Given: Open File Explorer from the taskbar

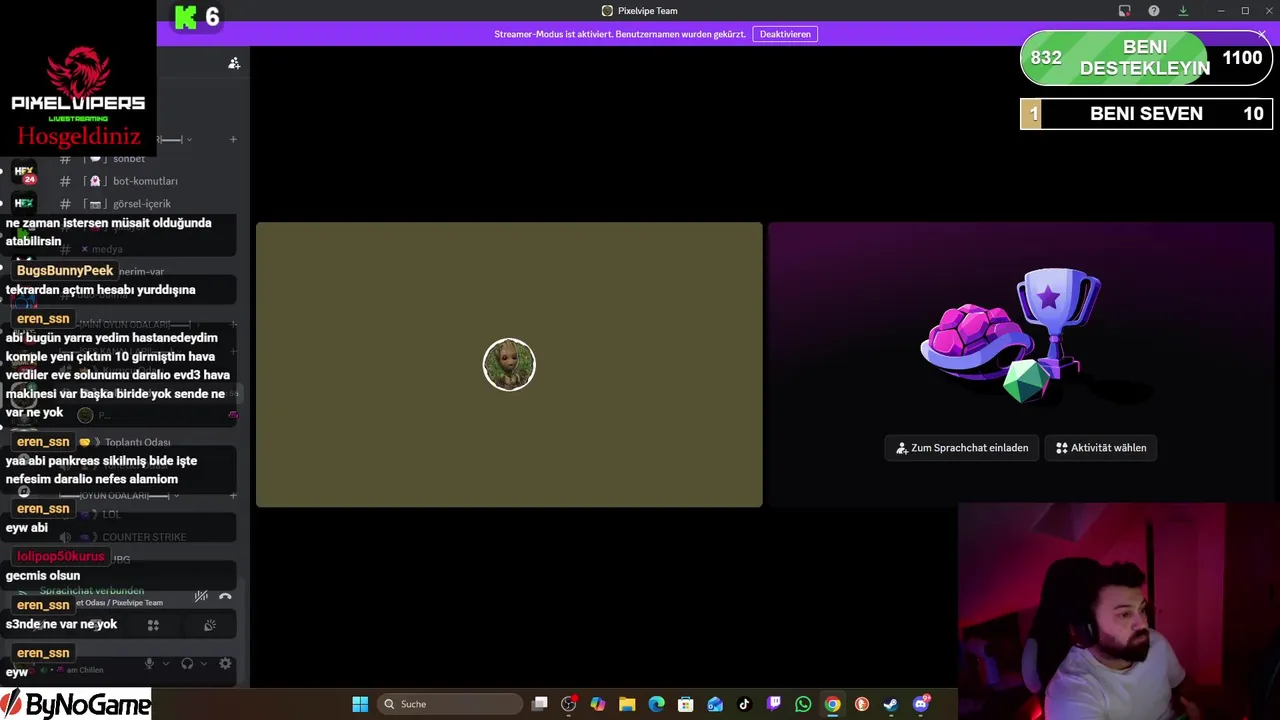Looking at the screenshot, I should (627, 704).
